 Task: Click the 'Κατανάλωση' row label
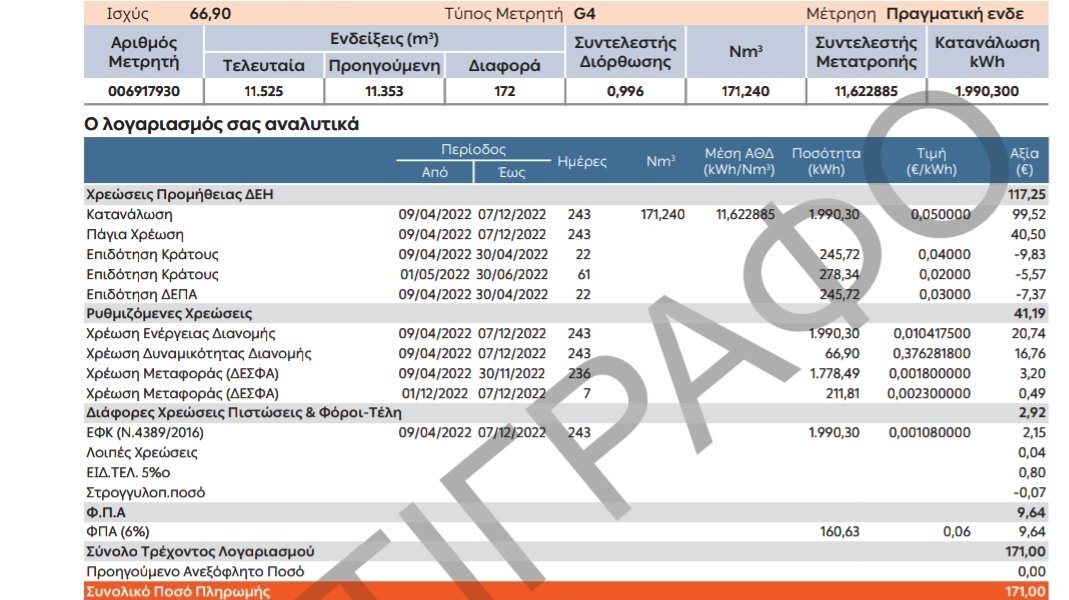(x=130, y=214)
